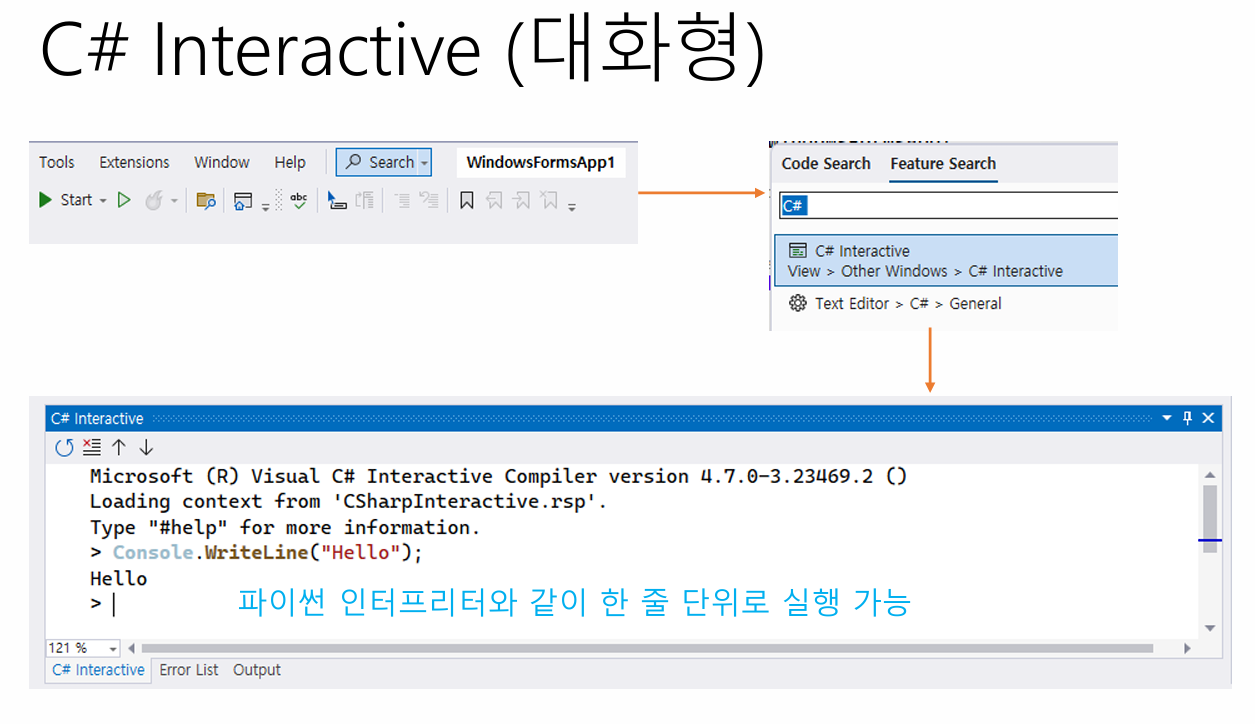Go to the next bookmark icon
This screenshot has width=1255, height=724.
[x=521, y=201]
